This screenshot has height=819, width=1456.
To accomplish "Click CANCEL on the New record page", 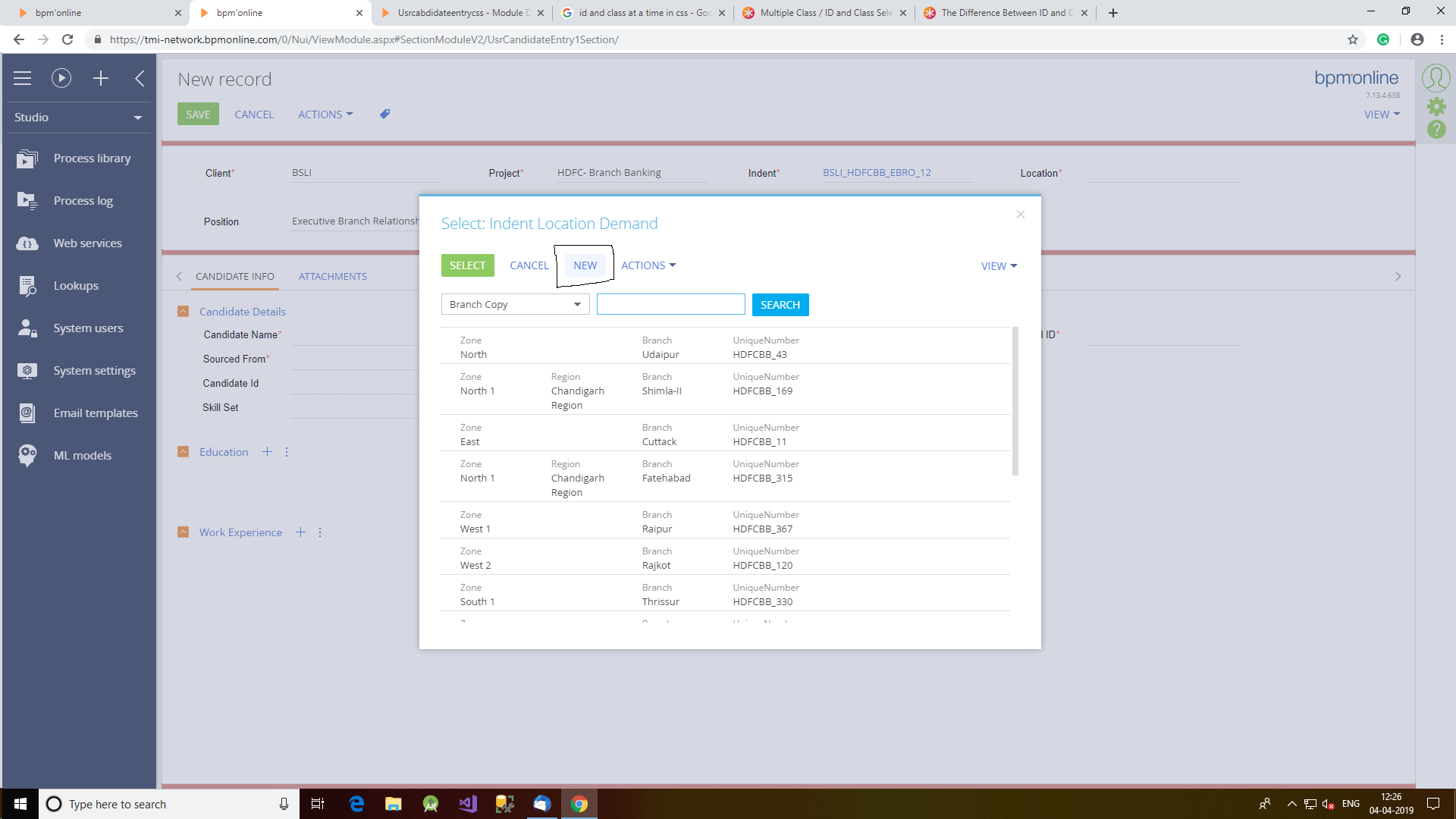I will point(254,115).
